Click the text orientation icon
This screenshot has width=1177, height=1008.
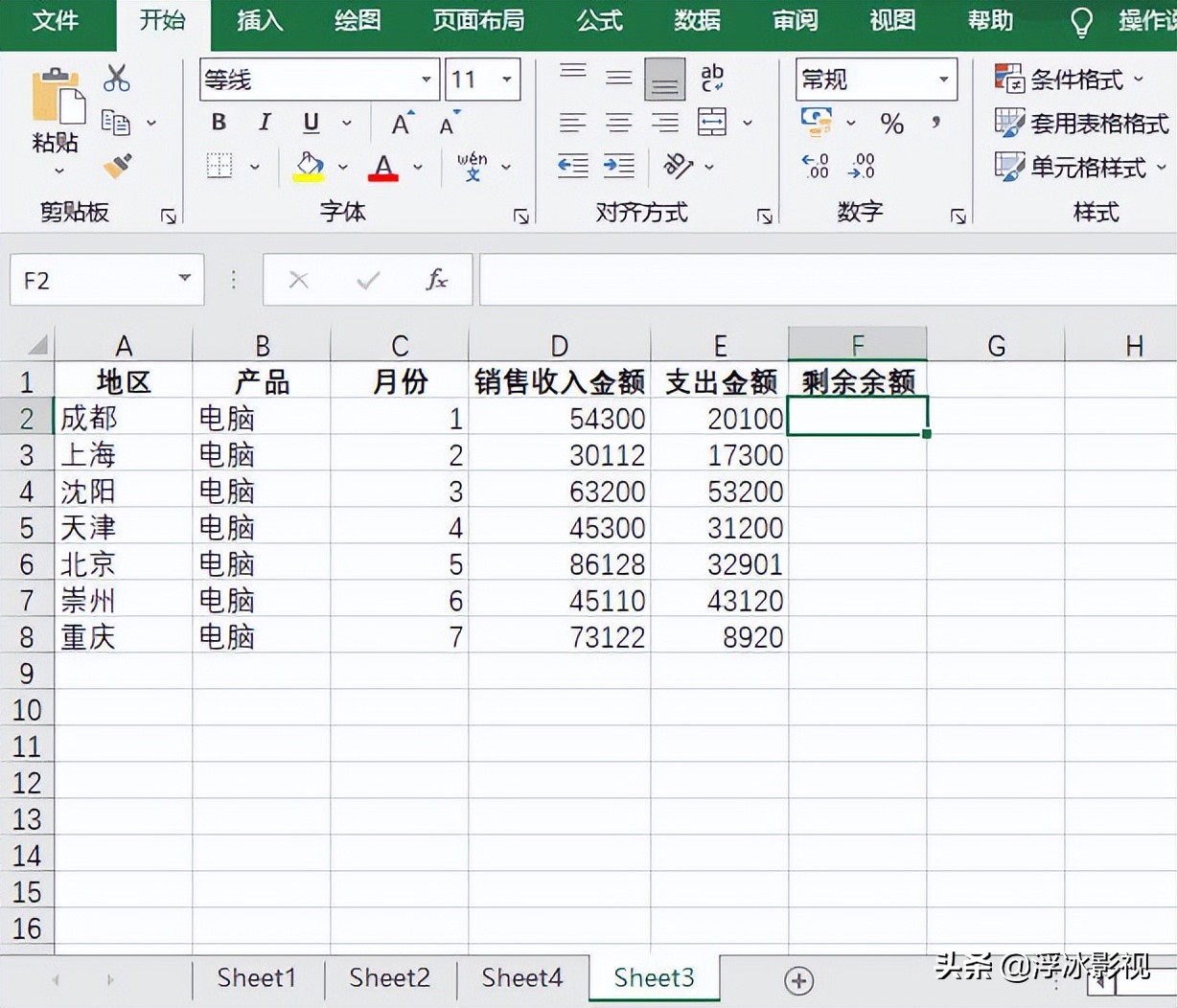(678, 166)
